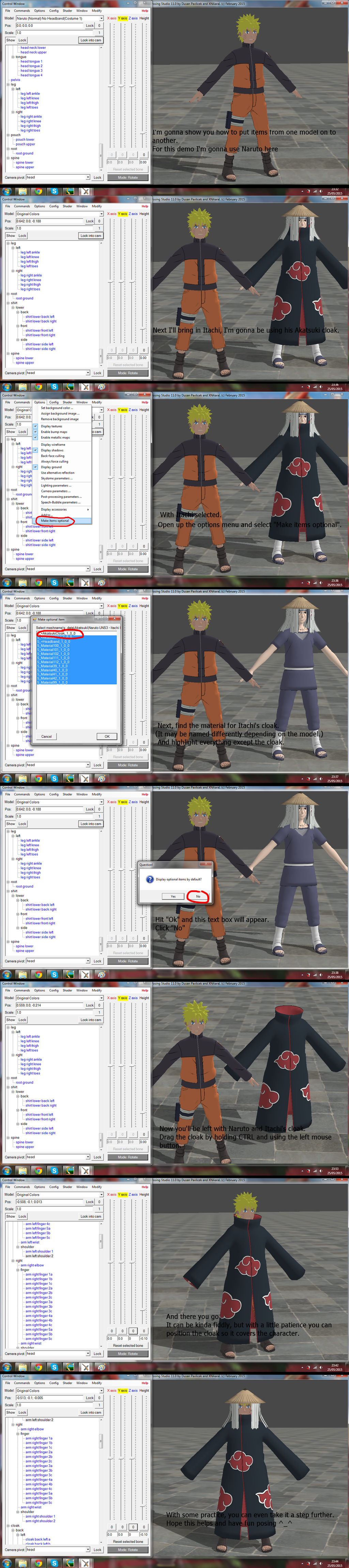349x1568 pixels.
Task: Switch to XNALara in the 23:44 taskbar
Action: (x=86, y=1563)
